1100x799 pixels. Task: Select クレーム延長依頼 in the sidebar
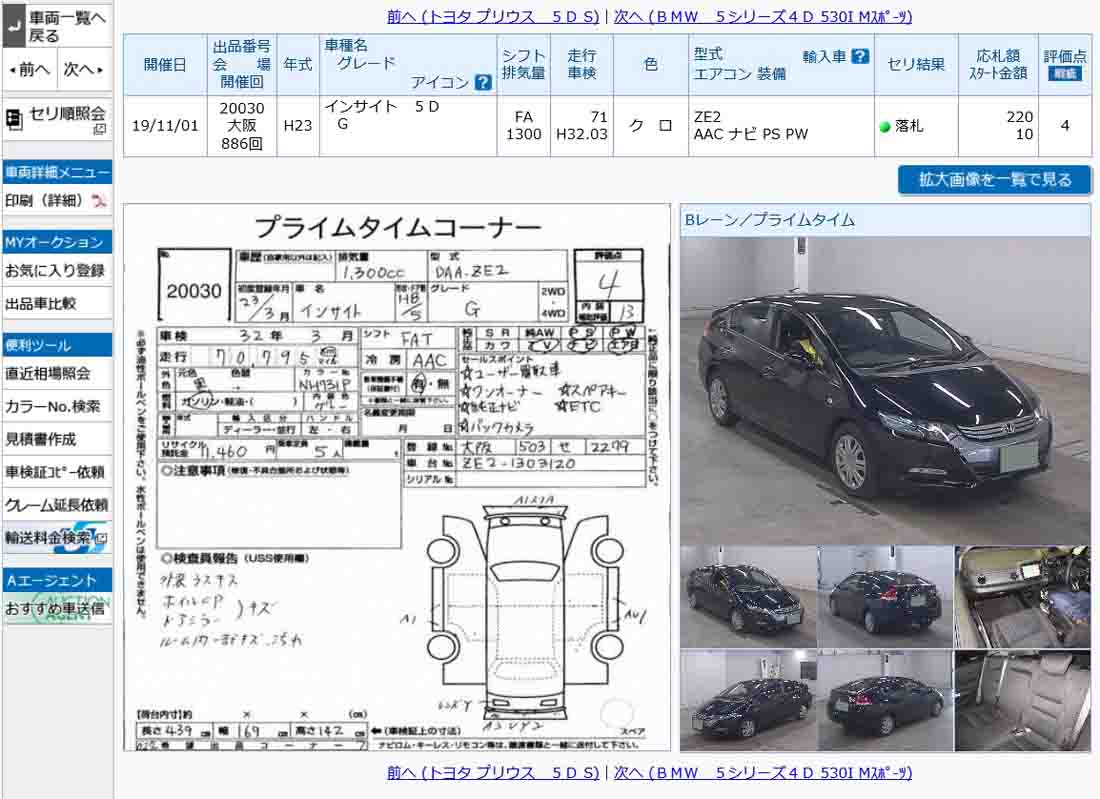click(x=58, y=505)
